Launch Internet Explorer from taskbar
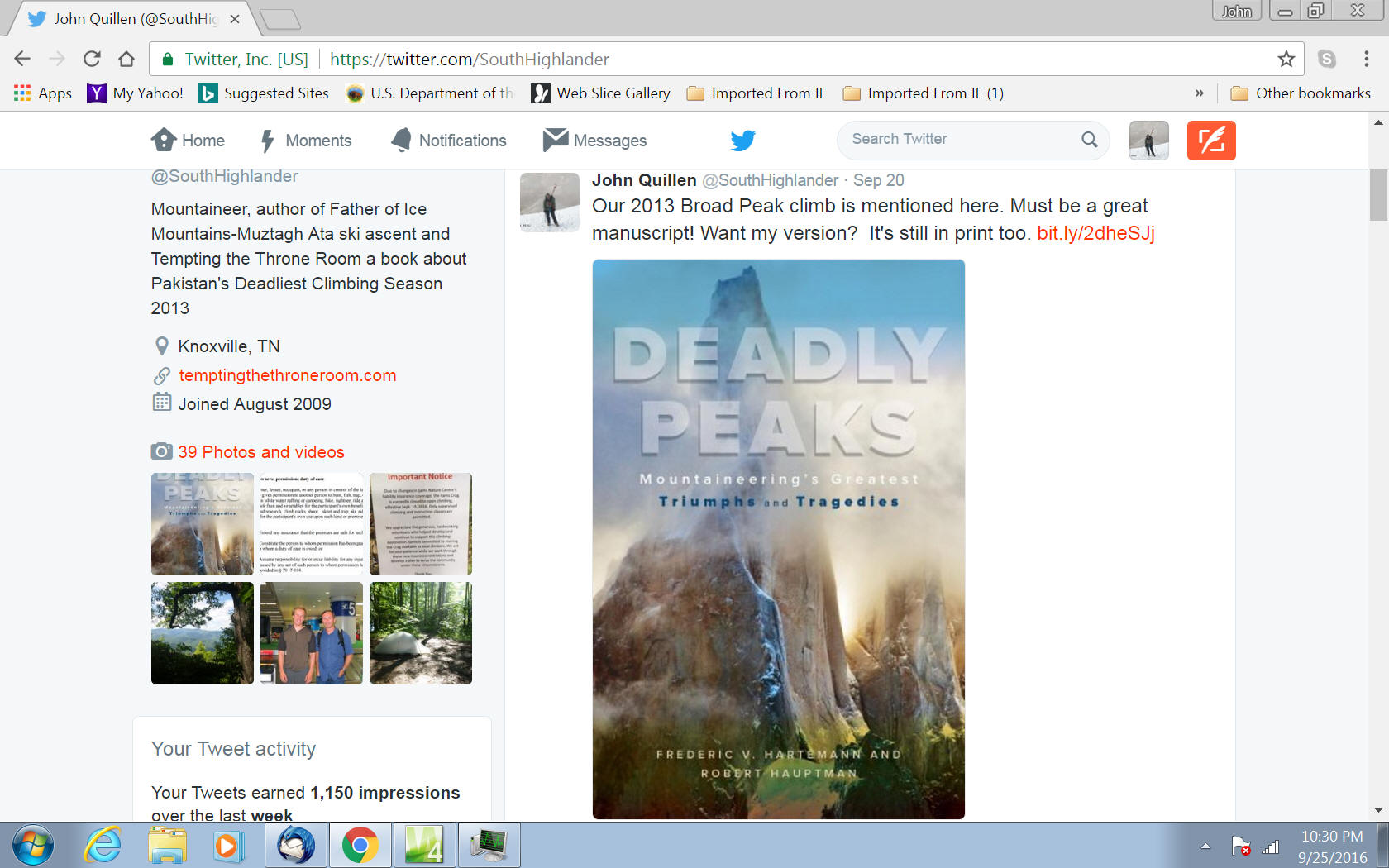1389x868 pixels. (x=102, y=846)
